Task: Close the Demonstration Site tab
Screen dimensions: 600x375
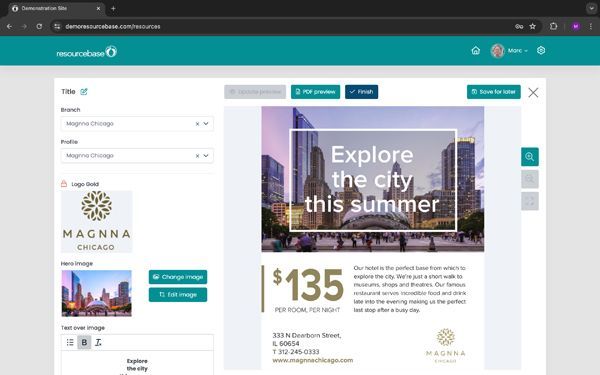Action: [98, 8]
